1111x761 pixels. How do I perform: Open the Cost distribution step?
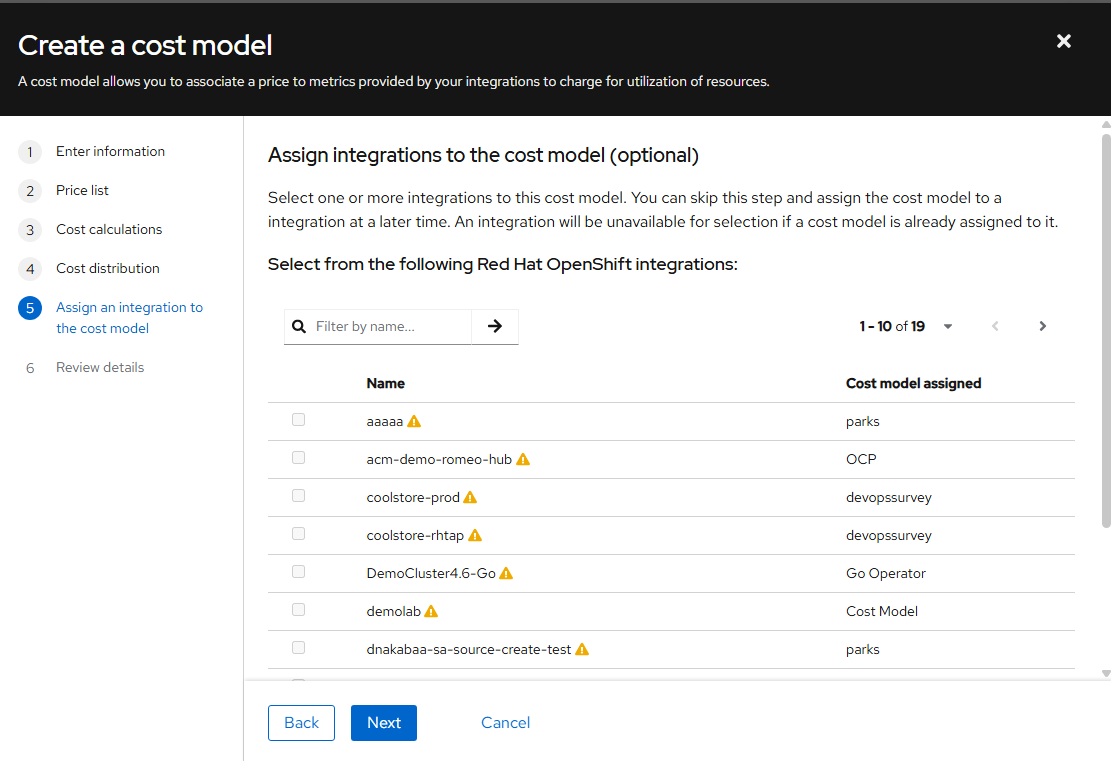107,268
